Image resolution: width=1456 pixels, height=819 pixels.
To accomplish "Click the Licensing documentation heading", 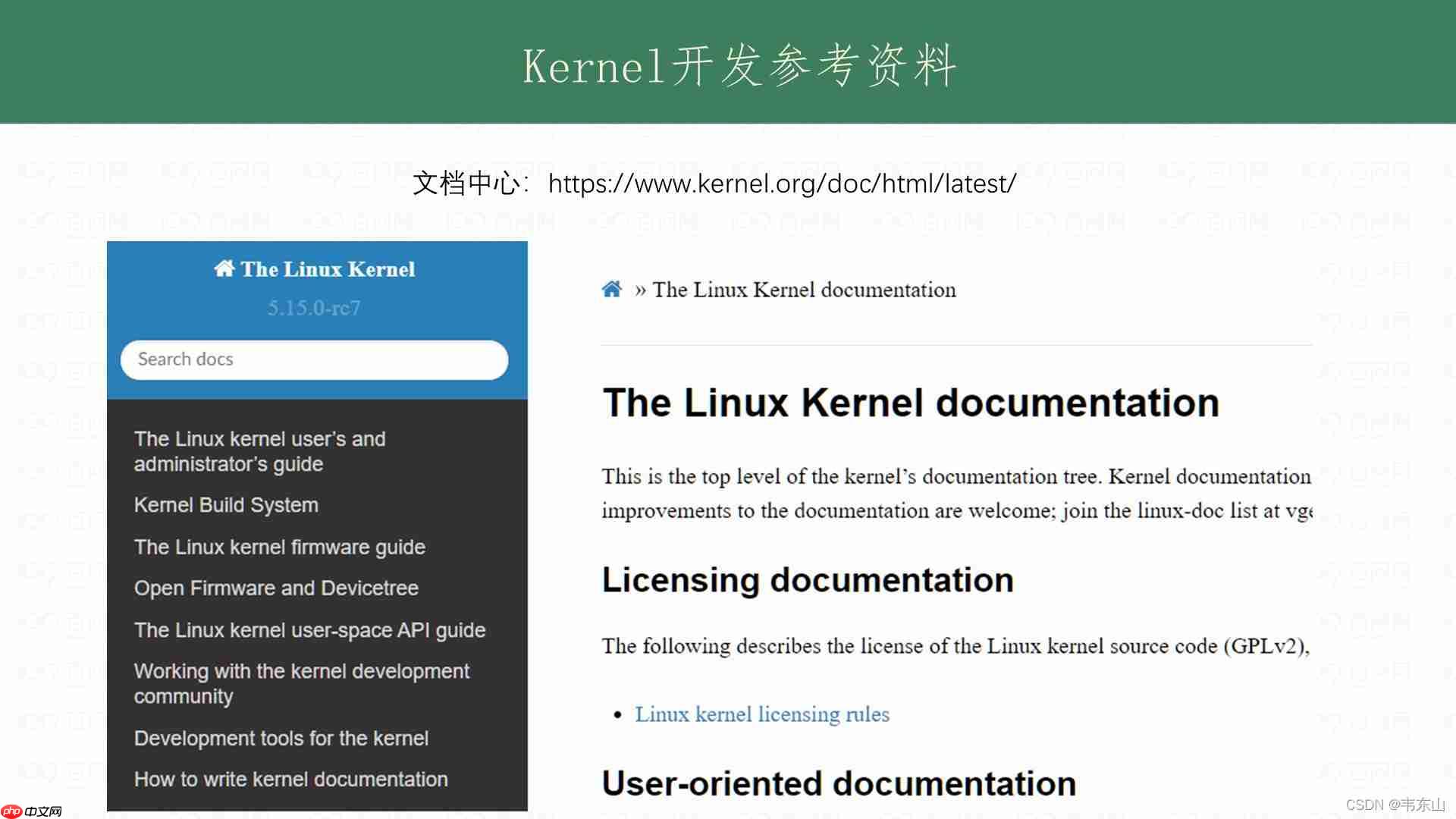I will pos(808,580).
